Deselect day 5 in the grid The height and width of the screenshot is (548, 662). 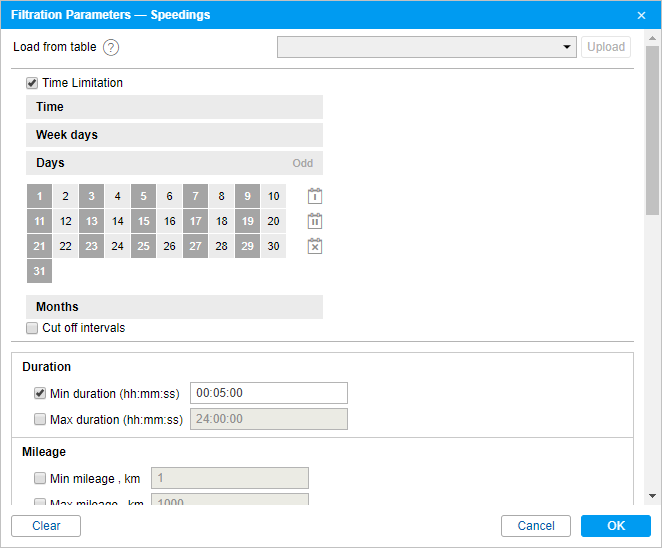click(x=144, y=196)
